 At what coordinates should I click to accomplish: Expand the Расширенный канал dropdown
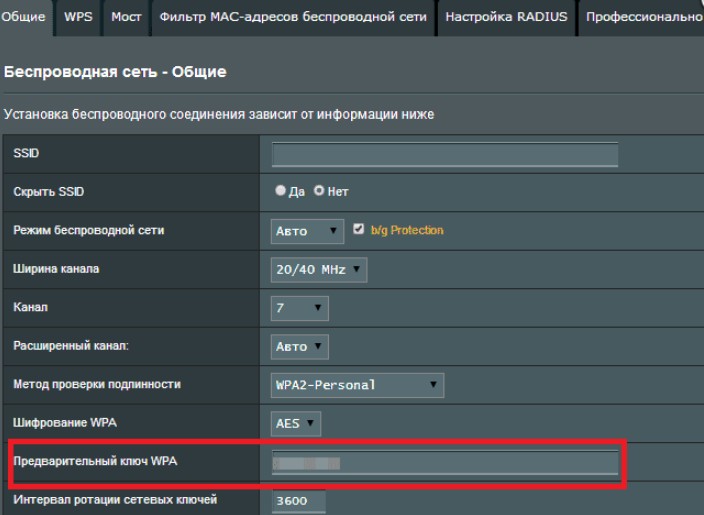(299, 347)
